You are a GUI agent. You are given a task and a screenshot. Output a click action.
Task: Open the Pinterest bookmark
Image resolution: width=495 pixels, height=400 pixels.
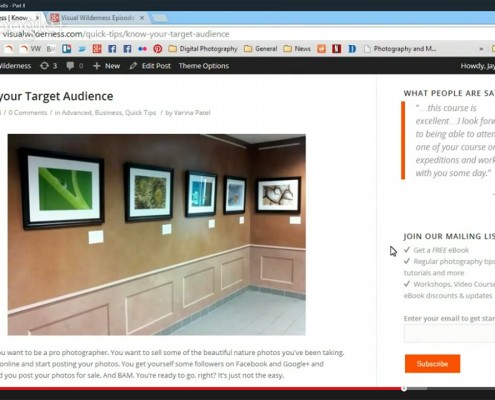point(158,49)
